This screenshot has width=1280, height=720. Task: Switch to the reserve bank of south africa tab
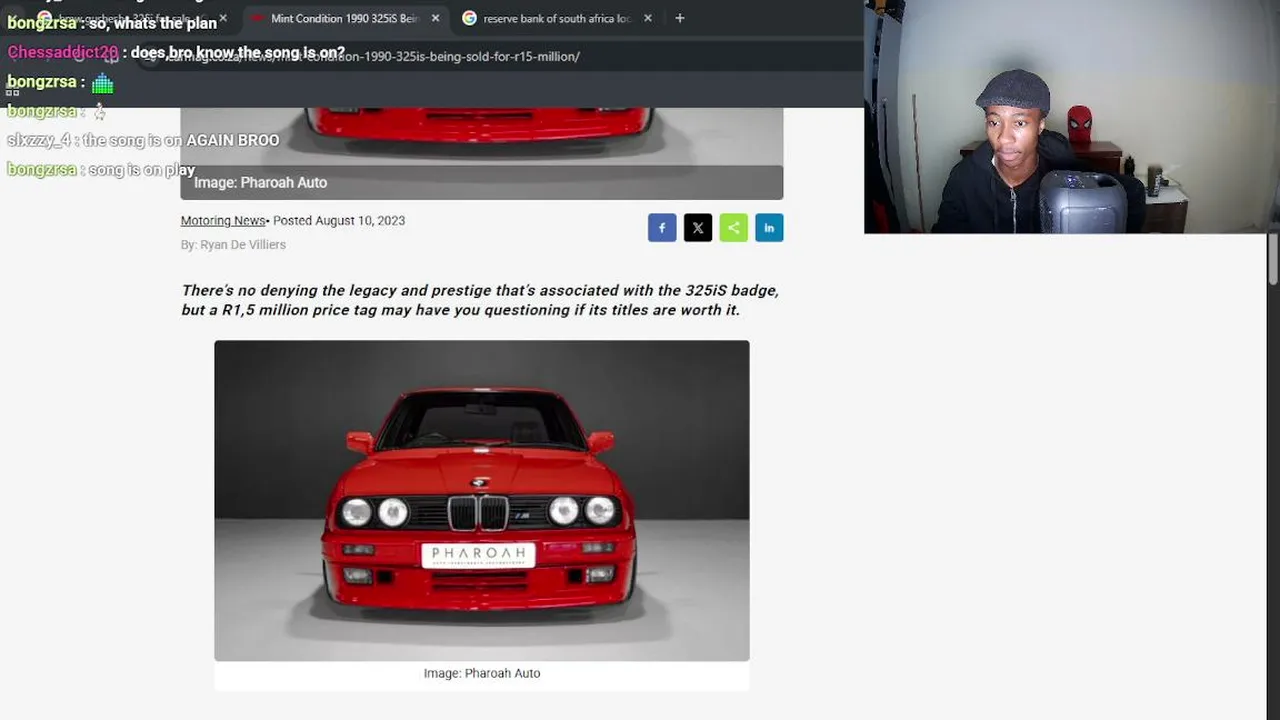click(557, 18)
